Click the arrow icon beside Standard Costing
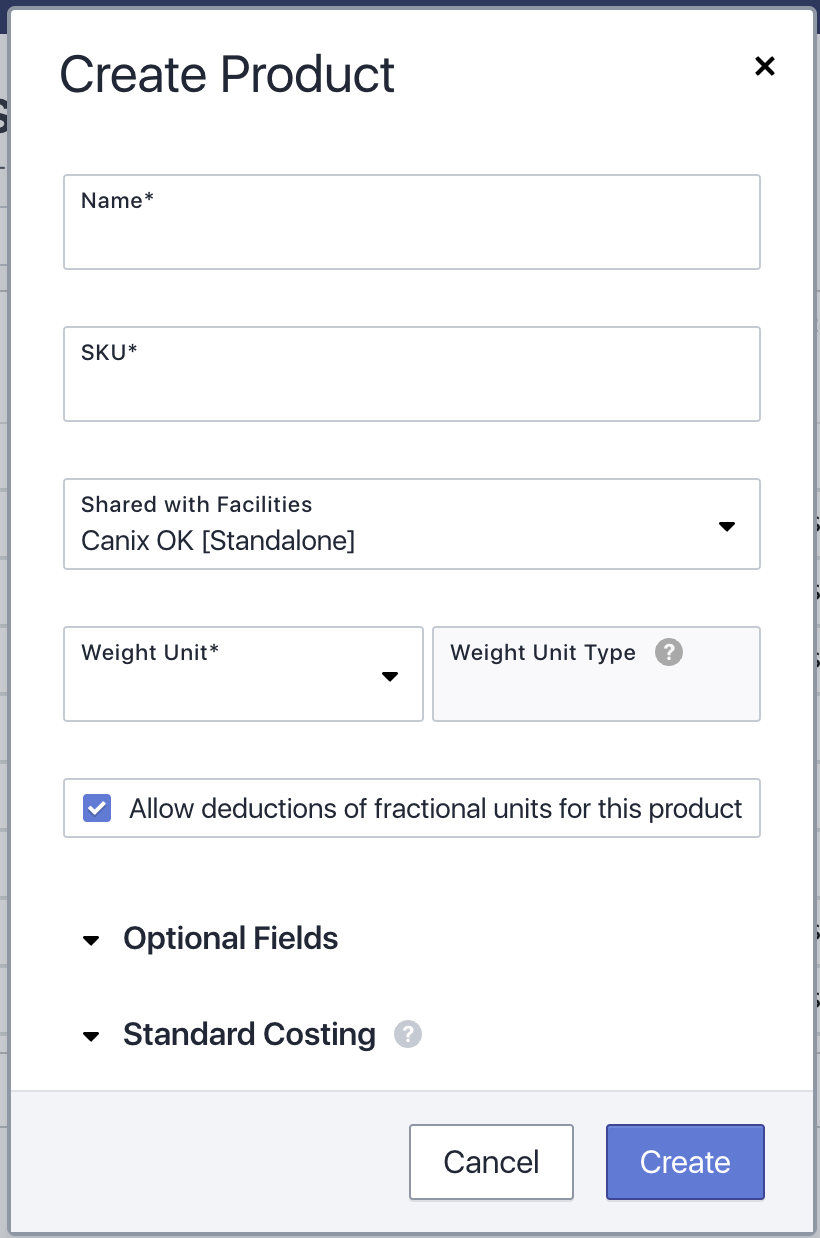 (91, 1036)
